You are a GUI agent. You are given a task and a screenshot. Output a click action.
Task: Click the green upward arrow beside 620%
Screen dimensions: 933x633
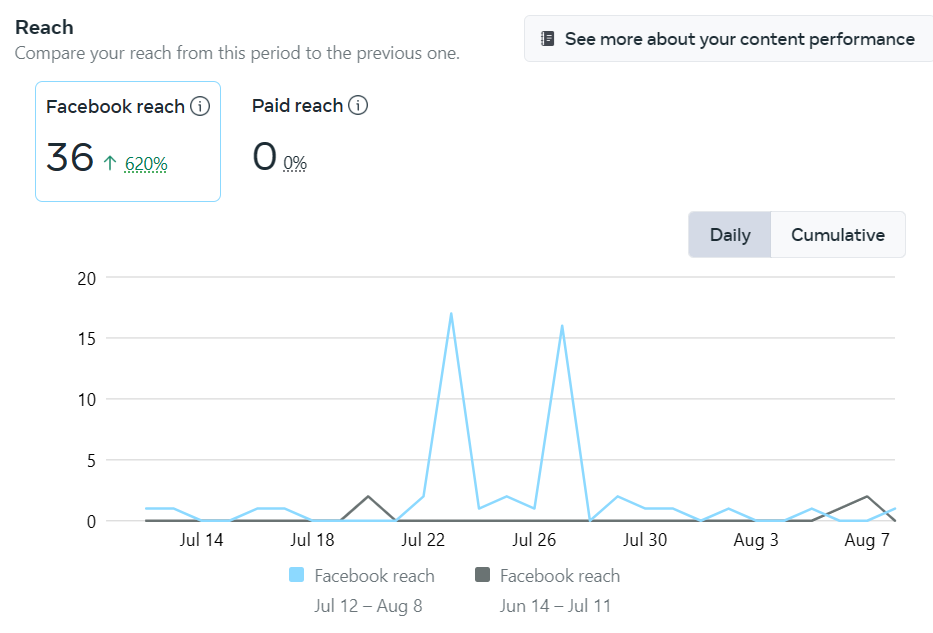click(x=110, y=162)
